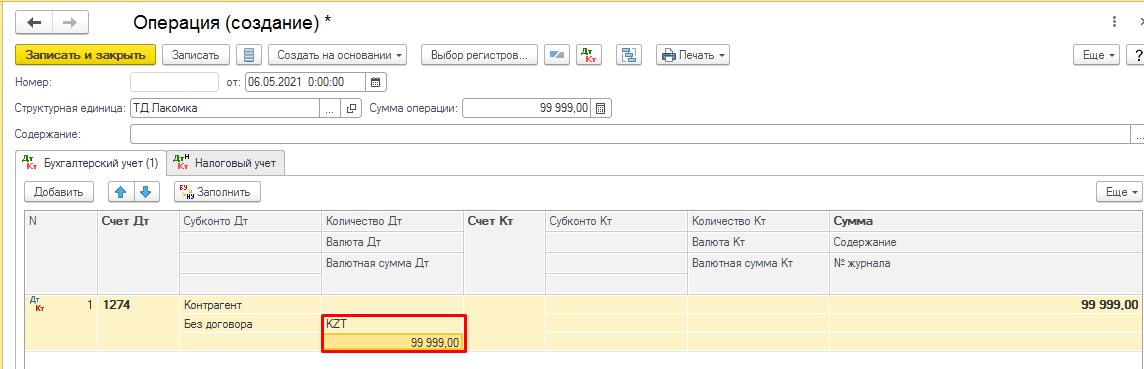Select the KZT currency cell
This screenshot has height=369, width=1144.
[393, 323]
